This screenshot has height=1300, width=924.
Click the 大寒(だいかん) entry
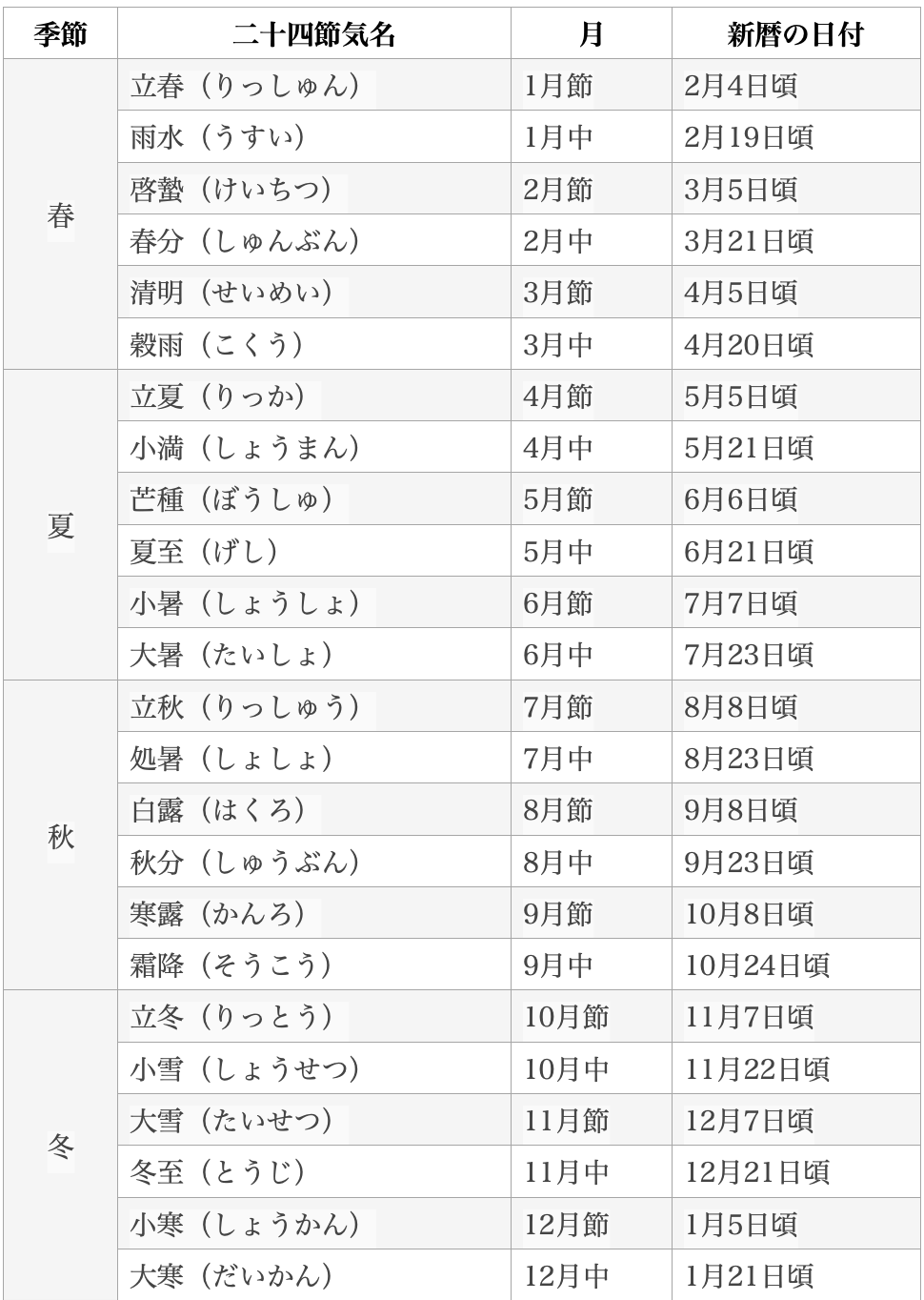coord(314,1274)
